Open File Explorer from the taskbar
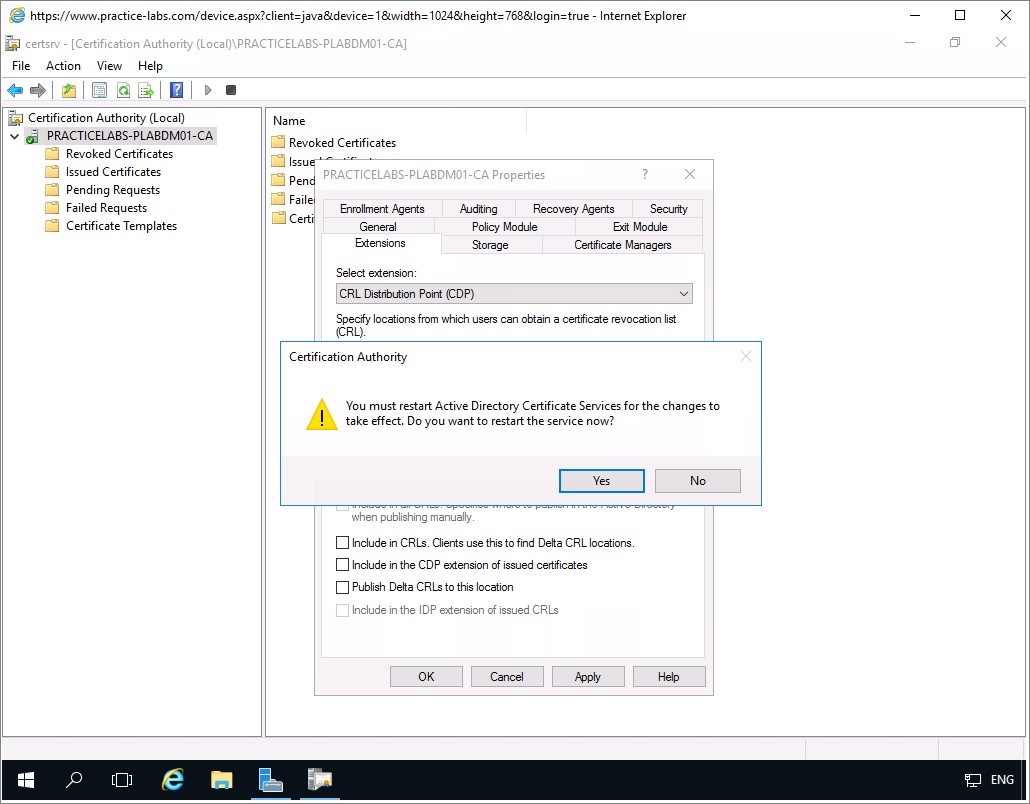This screenshot has height=804, width=1030. tap(221, 780)
